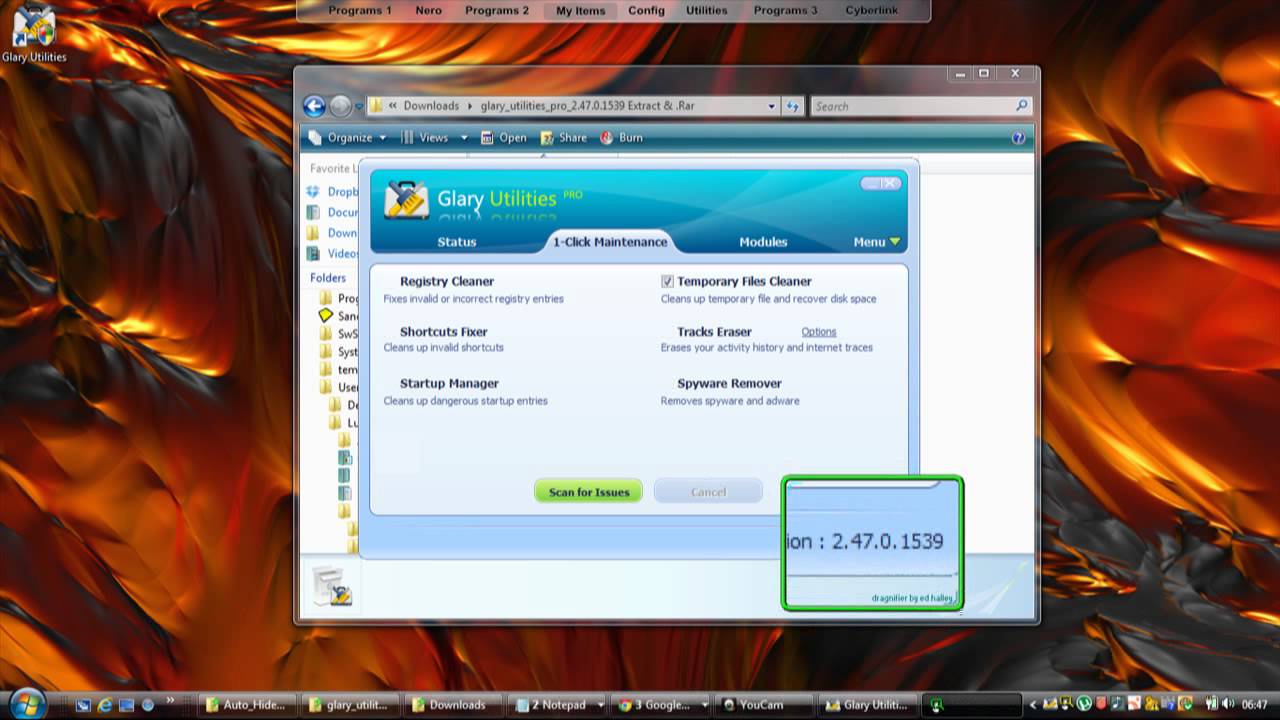Click the green-bordered taskbar button icon
The height and width of the screenshot is (720, 1280).
coord(936,705)
